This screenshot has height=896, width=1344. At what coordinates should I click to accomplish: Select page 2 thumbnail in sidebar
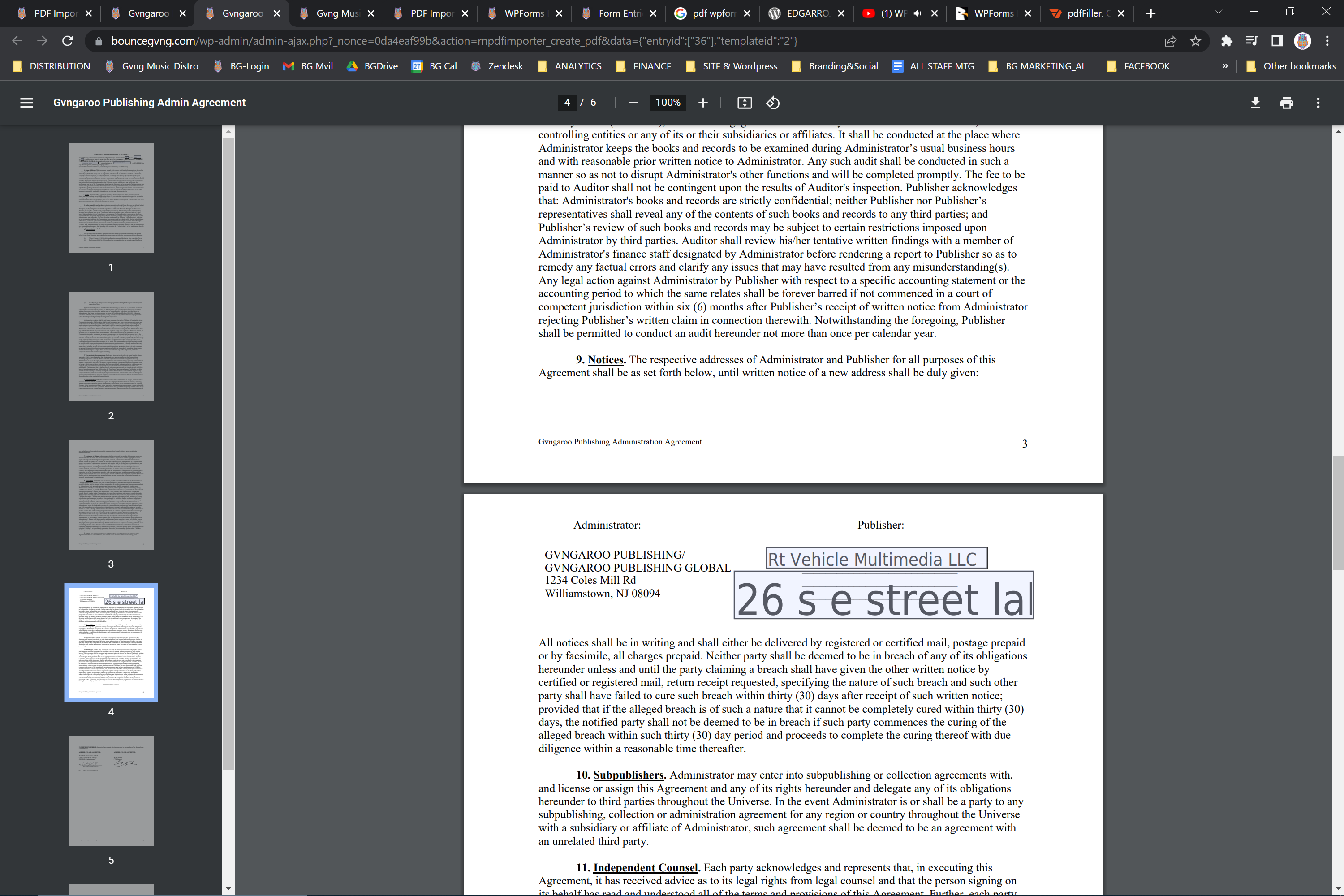(x=111, y=346)
